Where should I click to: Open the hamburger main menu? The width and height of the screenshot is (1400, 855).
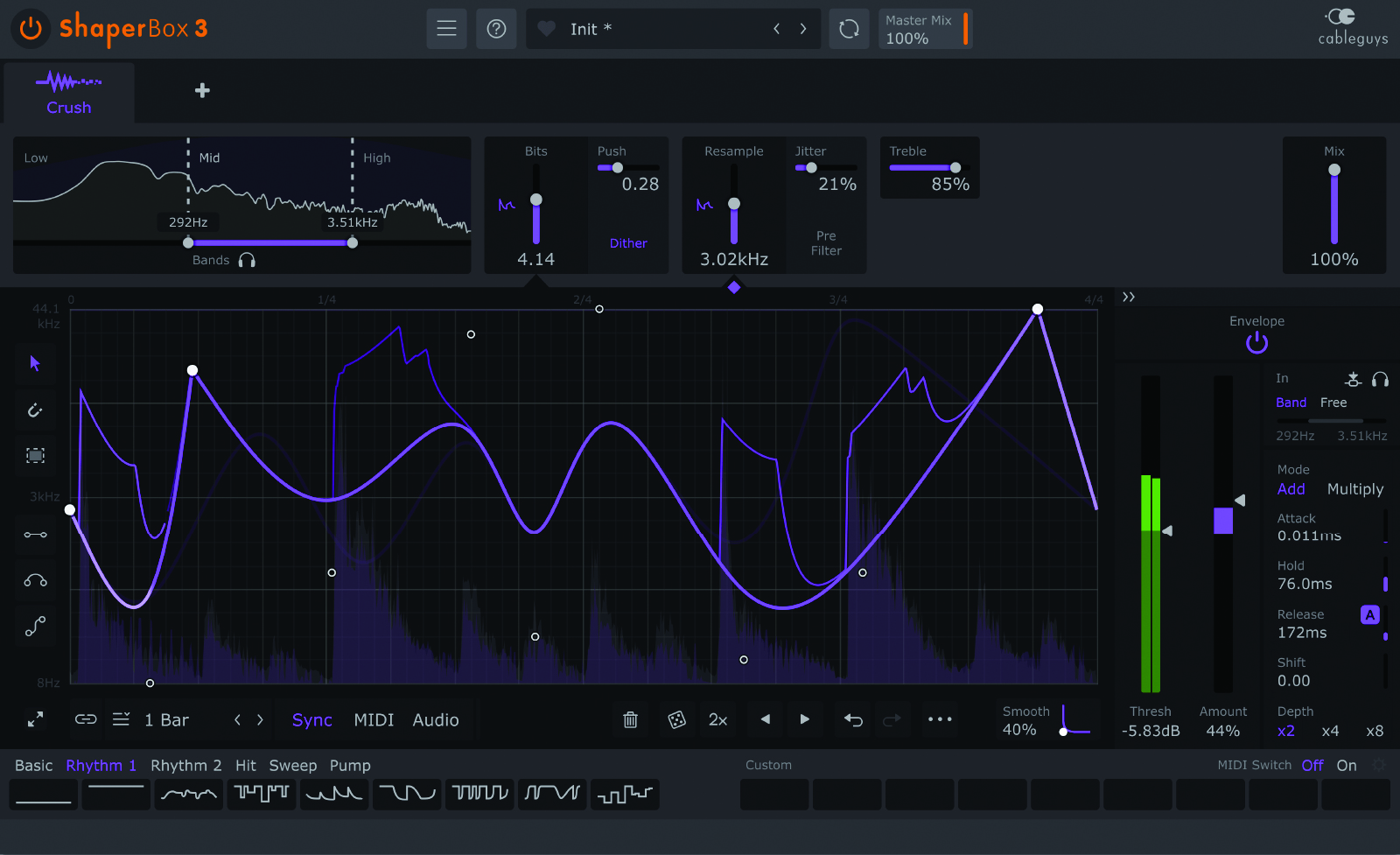tap(446, 29)
